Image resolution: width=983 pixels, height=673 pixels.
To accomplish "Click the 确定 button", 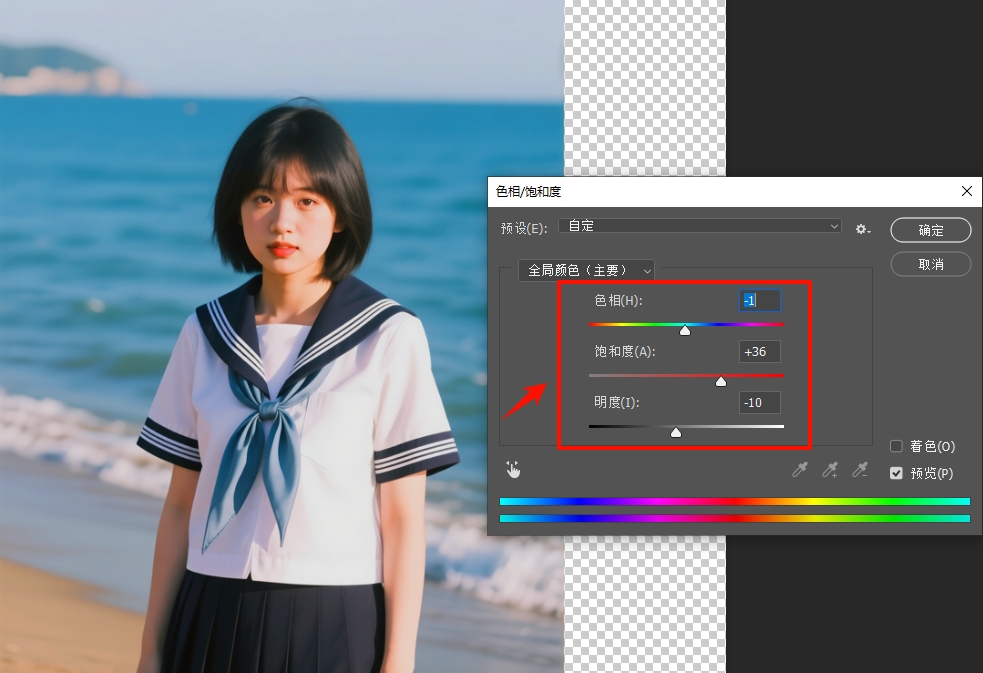I will click(x=931, y=230).
